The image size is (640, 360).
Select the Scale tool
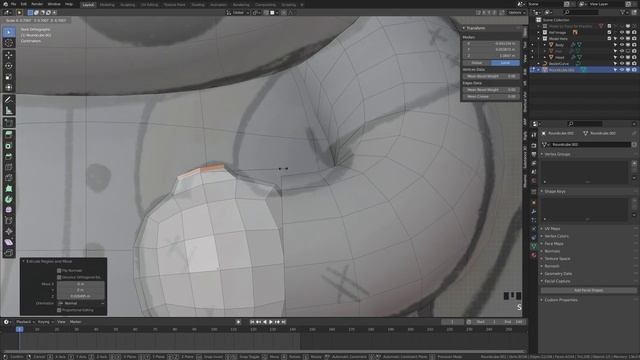(9, 77)
